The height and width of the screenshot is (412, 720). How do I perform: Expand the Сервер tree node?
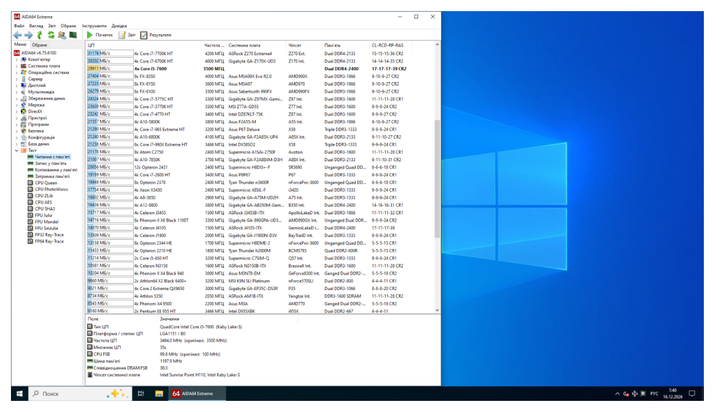coord(17,79)
